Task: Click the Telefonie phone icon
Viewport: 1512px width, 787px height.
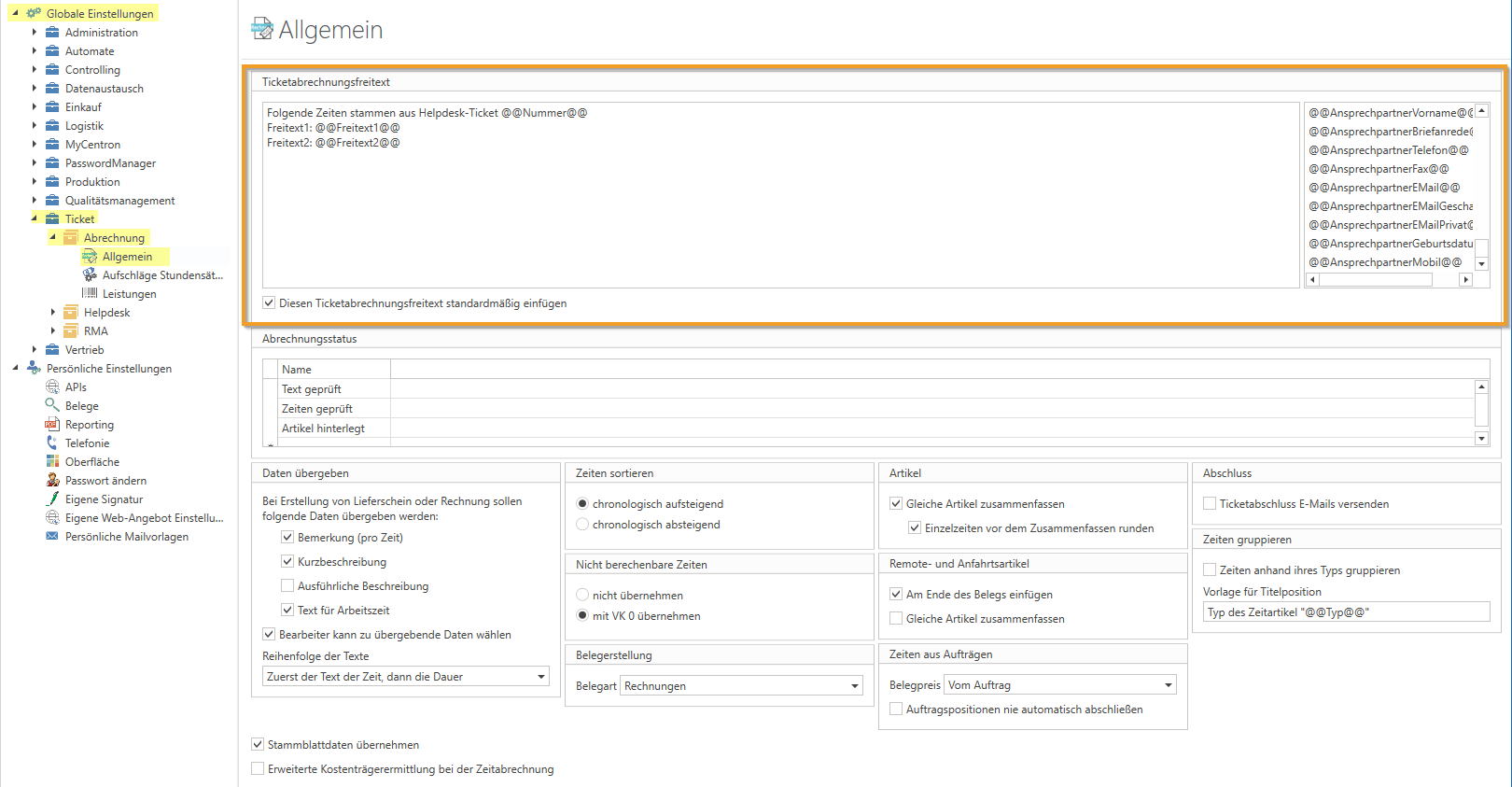Action: point(52,443)
